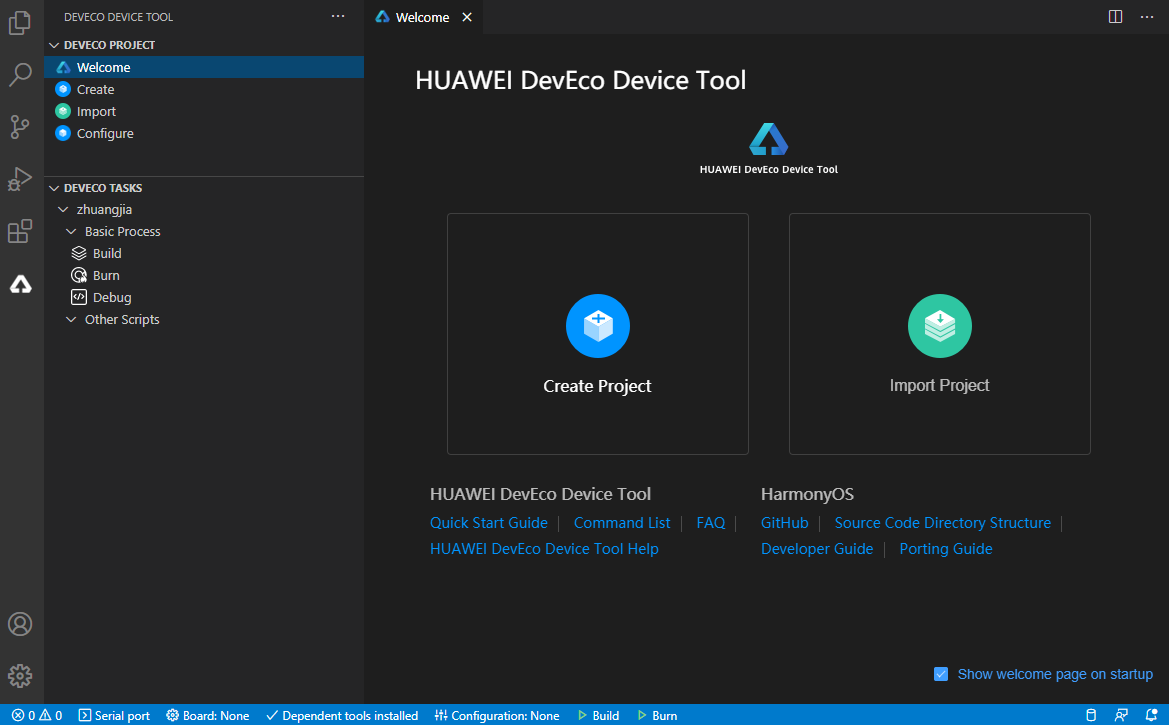
Task: Open the Debug task under Basic Process
Action: pos(81,297)
